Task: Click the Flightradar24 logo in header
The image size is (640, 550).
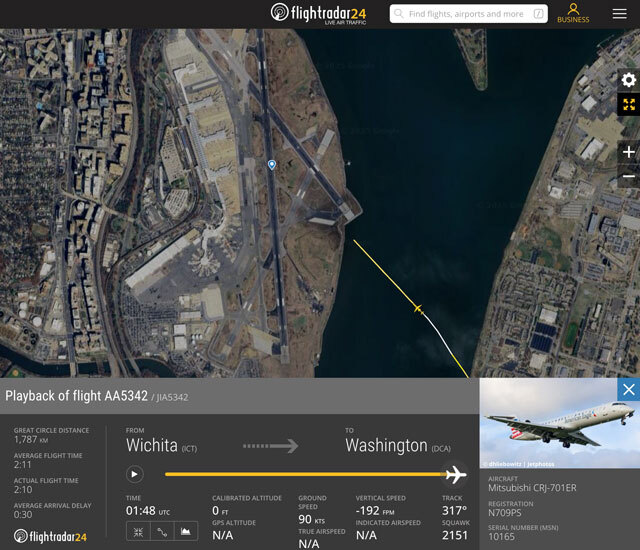Action: pos(318,13)
